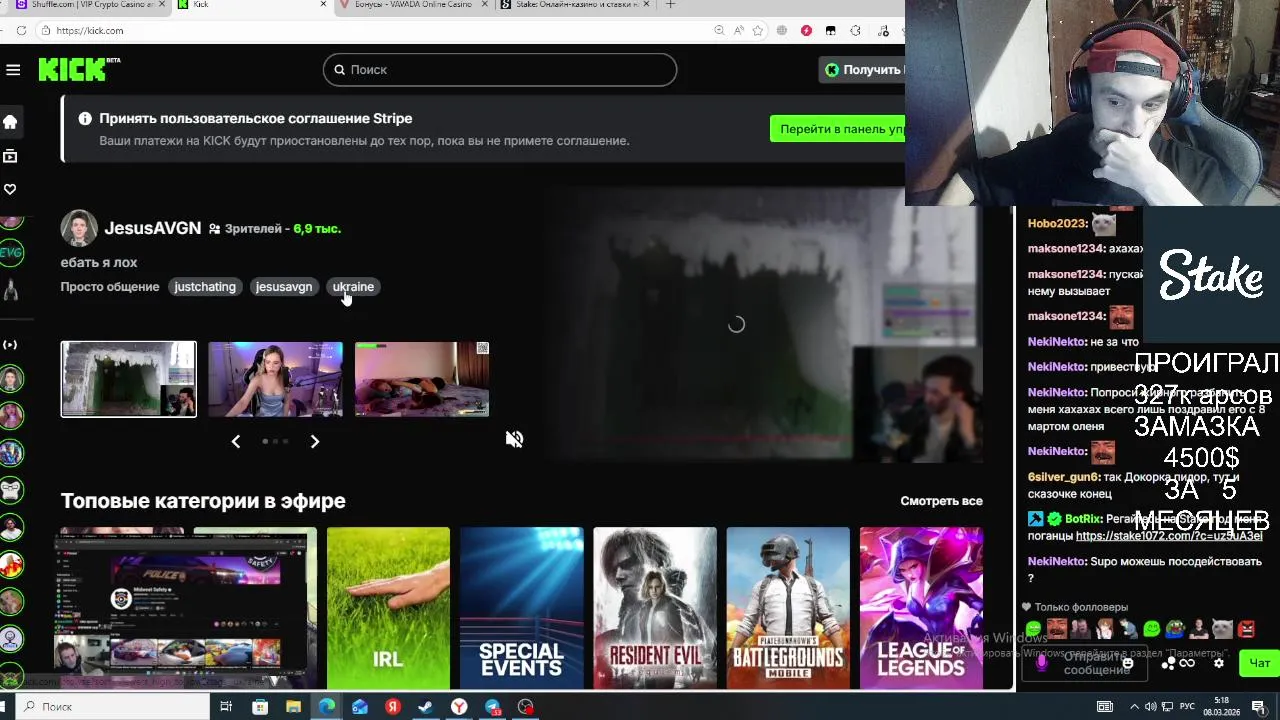This screenshot has width=1280, height=720.
Task: Select the jesusavgn tag
Action: [x=284, y=287]
